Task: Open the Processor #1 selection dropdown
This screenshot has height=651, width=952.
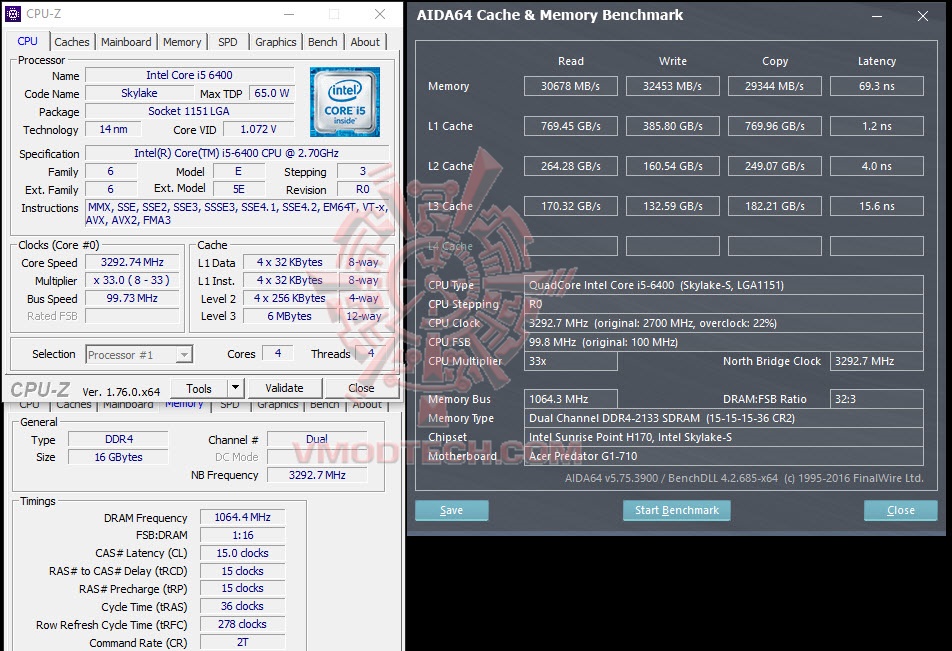Action: [x=139, y=355]
